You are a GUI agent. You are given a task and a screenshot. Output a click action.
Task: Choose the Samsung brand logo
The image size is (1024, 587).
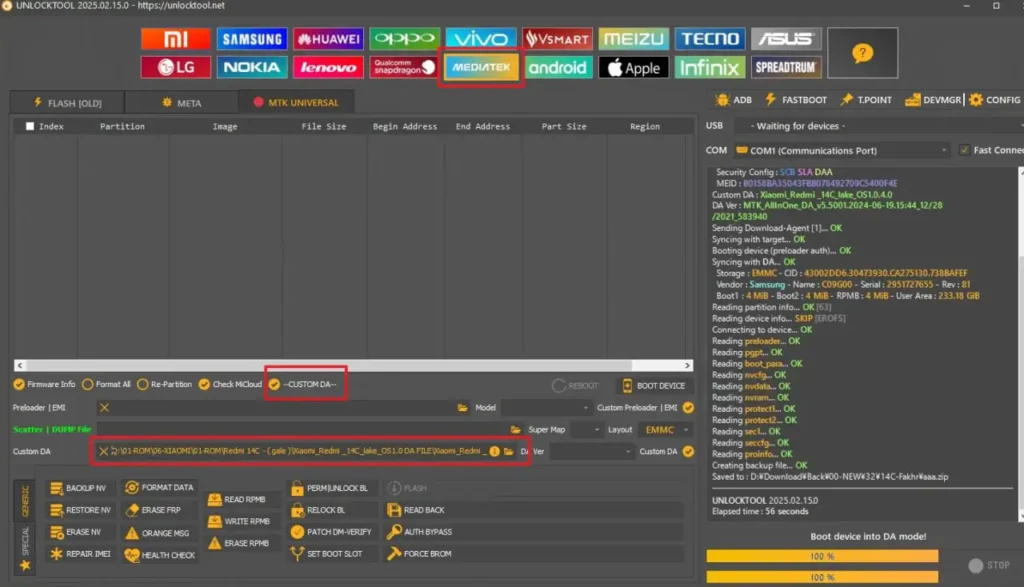[251, 39]
